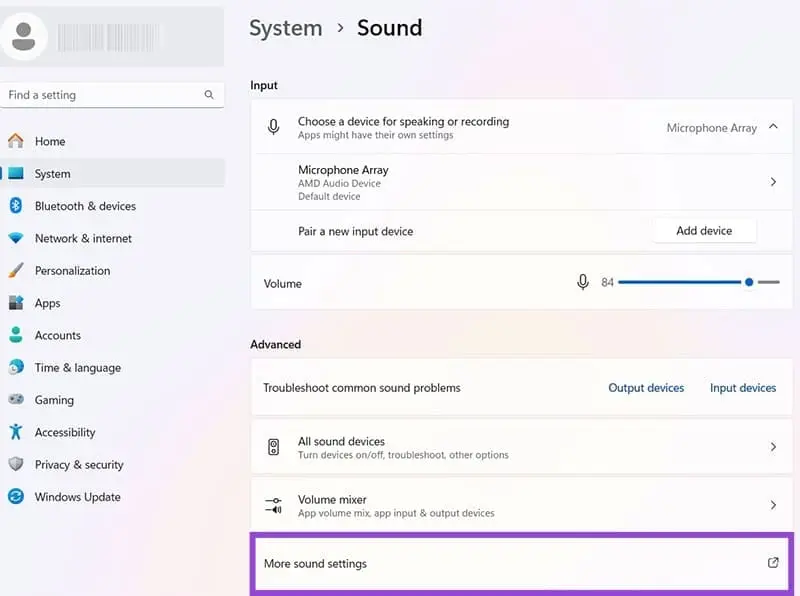800x596 pixels.
Task: Click the Apps icon in sidebar
Action: click(16, 303)
